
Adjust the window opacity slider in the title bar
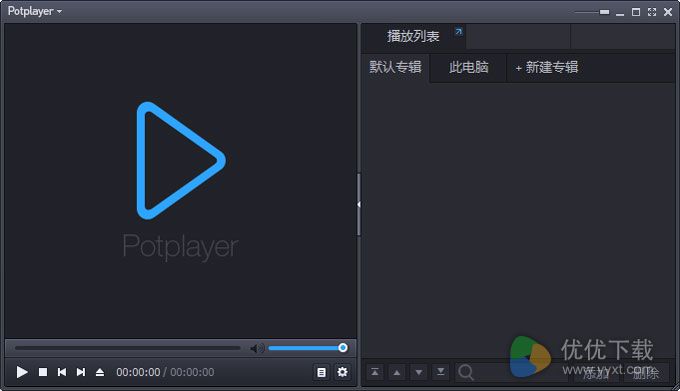[x=592, y=12]
